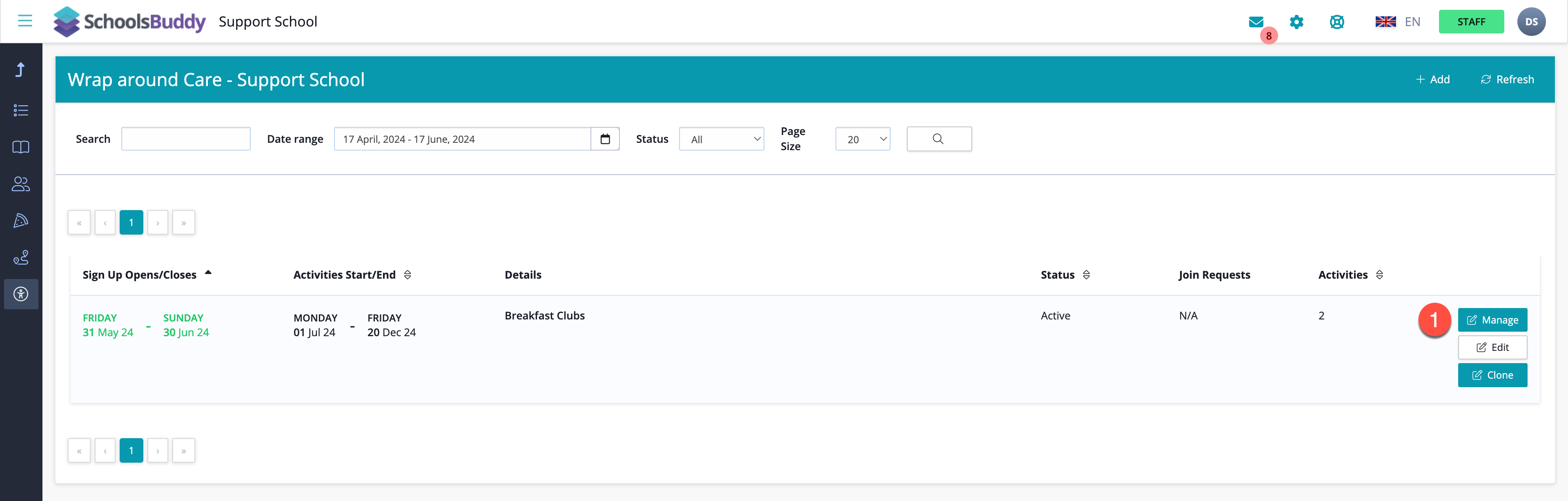Open the pizza slice sidebar icon
This screenshot has width=1568, height=501.
[21, 221]
